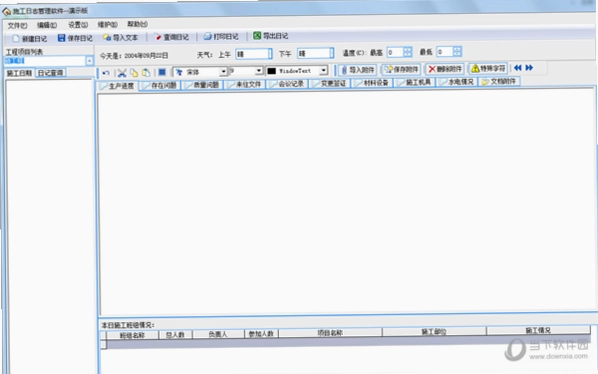Image resolution: width=598 pixels, height=374 pixels.
Task: Open the font size dropdown
Action: [x=259, y=71]
